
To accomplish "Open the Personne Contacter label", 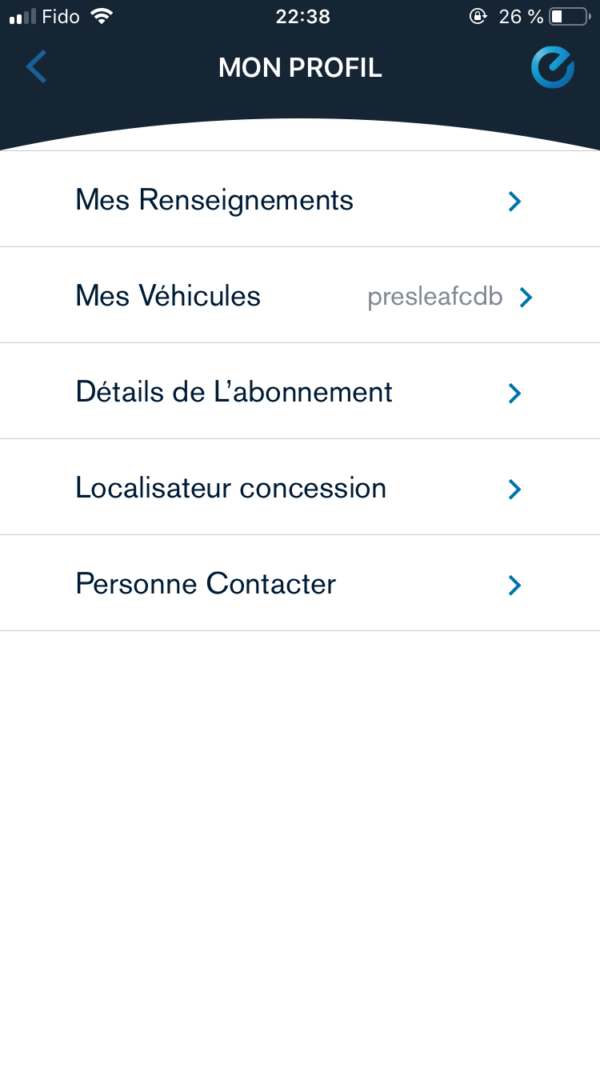I will 206,584.
